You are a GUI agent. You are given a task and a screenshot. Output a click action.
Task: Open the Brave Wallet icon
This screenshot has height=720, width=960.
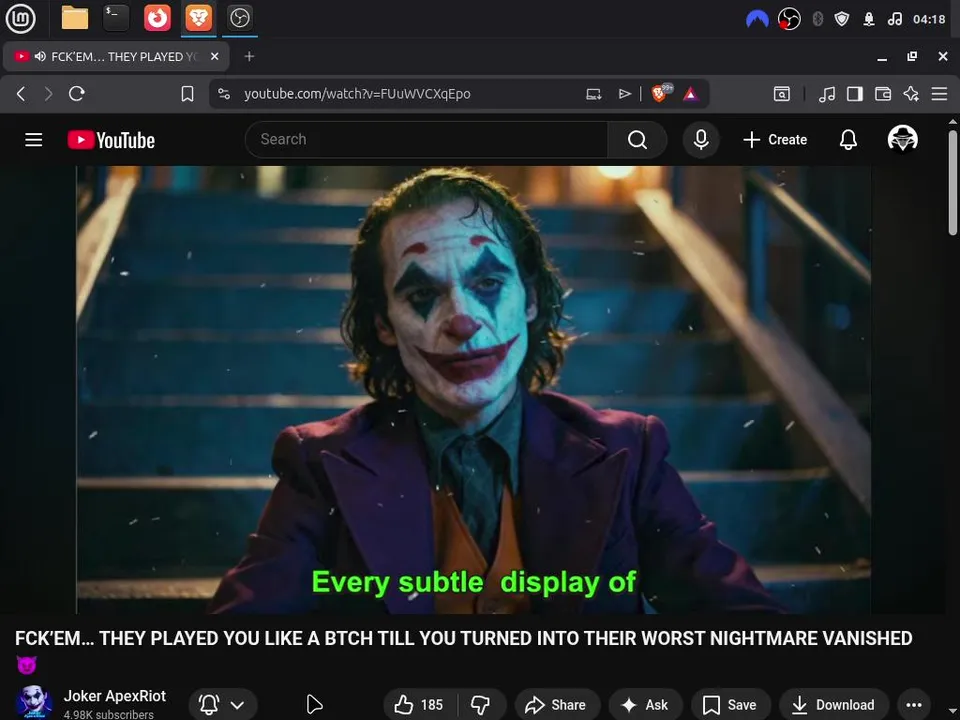883,94
